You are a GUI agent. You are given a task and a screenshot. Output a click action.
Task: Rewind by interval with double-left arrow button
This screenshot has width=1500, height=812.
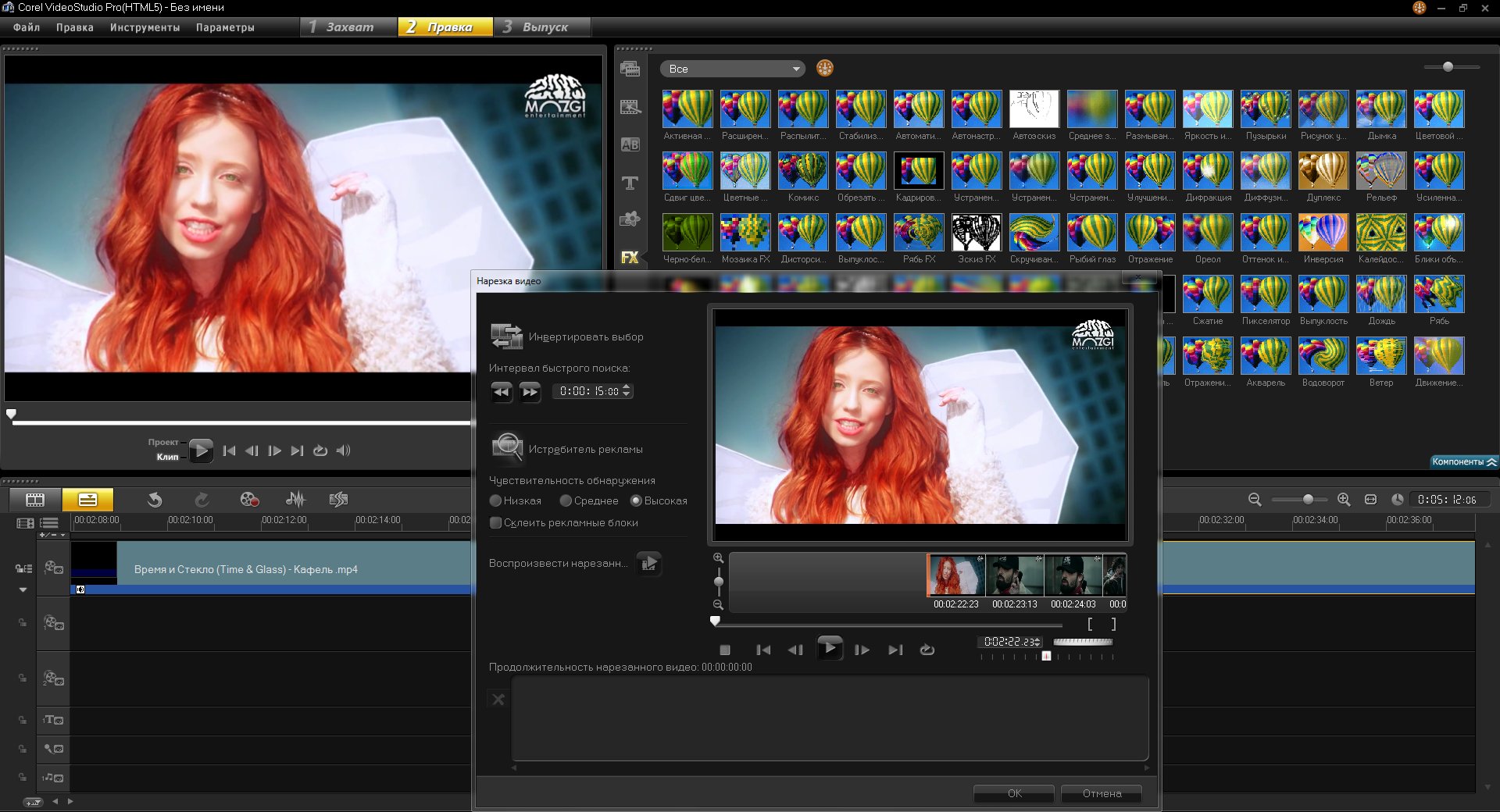coord(502,391)
